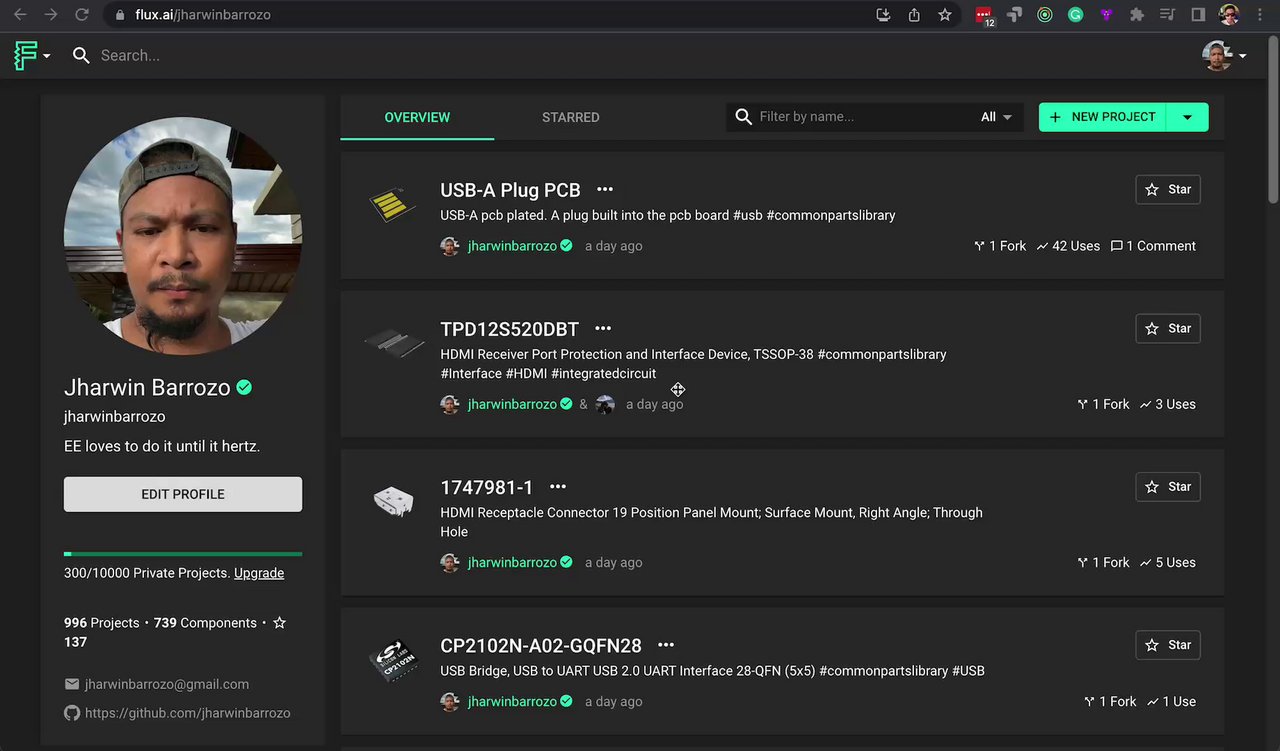Click the USB-A Plug PCB thumbnail
The height and width of the screenshot is (751, 1280).
pos(392,206)
